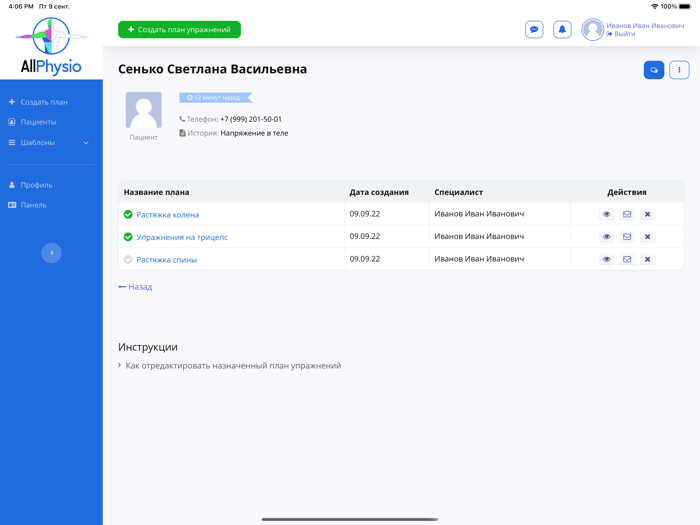Open the Растяжка спины plan link
Viewport: 700px width, 525px height.
pos(167,260)
